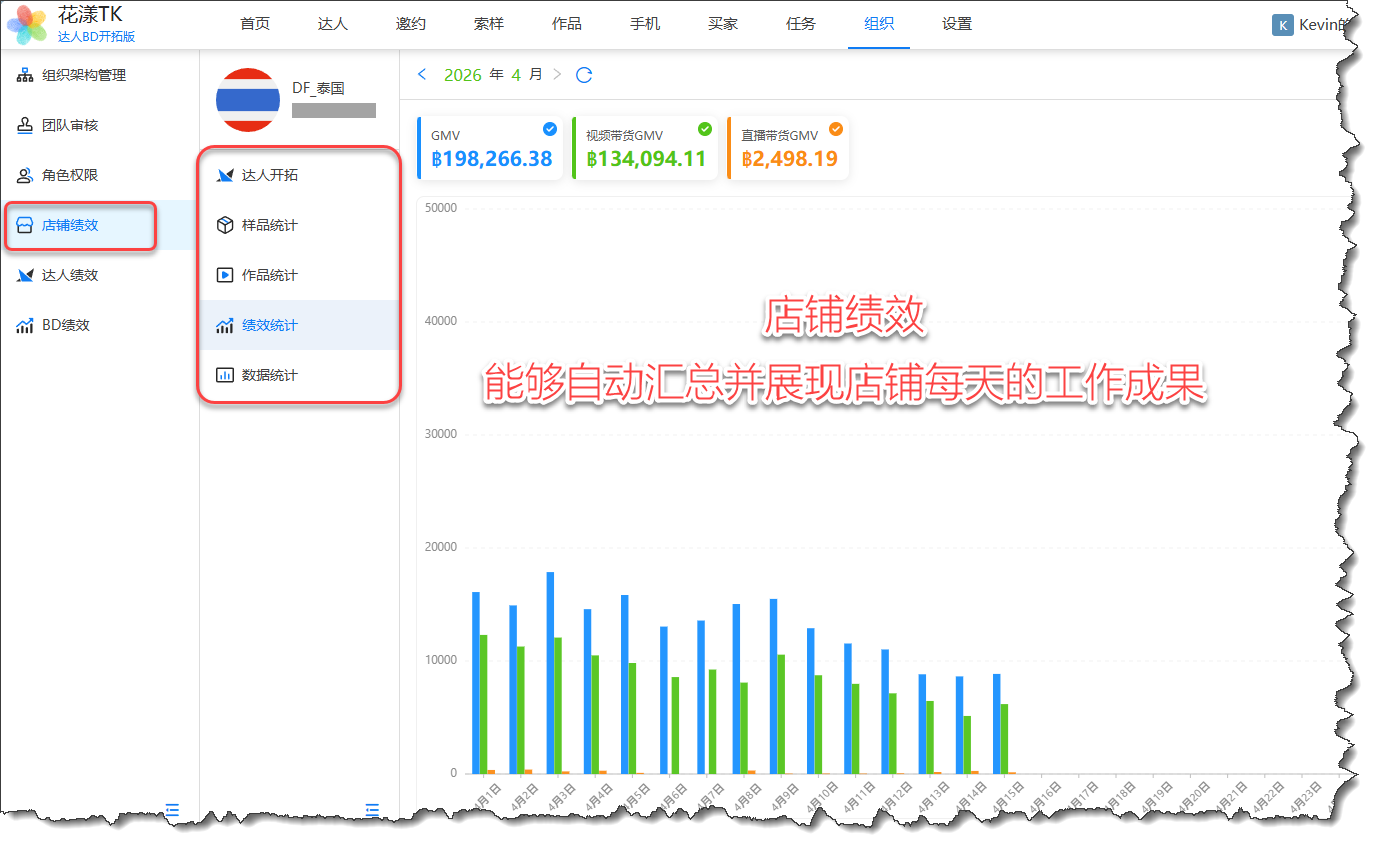This screenshot has height=852, width=1381.
Task: Open the 达人绩效 sidebar item
Action: pos(69,275)
